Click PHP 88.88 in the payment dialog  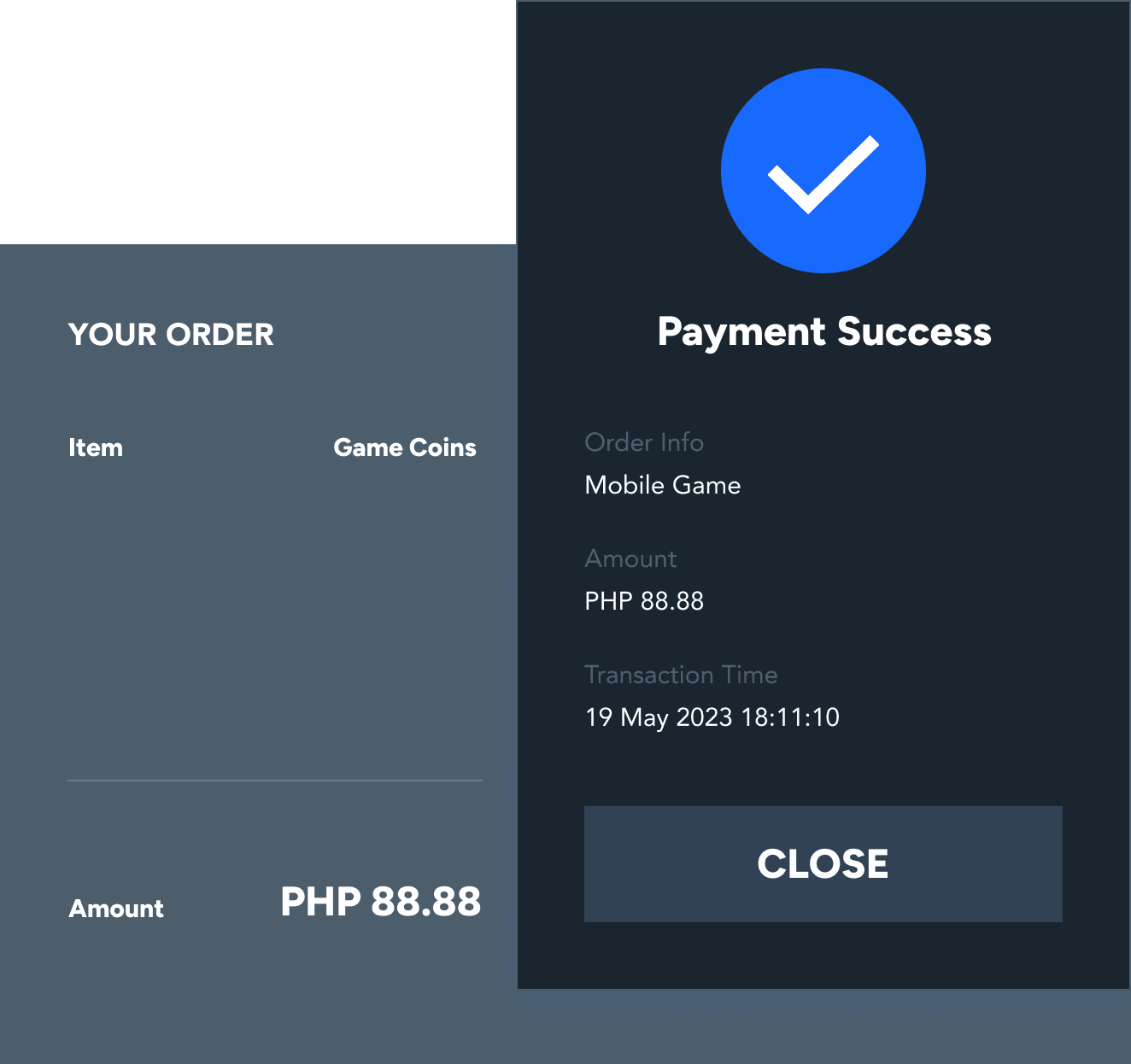[644, 601]
